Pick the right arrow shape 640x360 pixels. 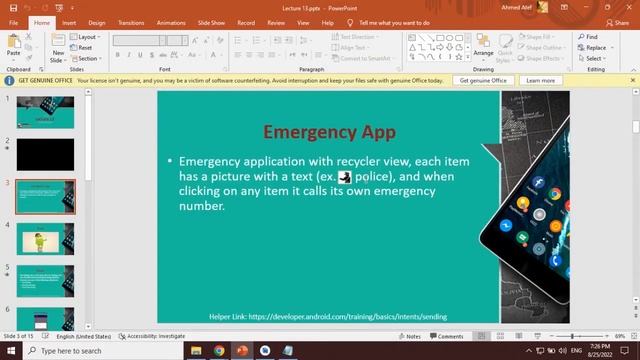pos(440,48)
